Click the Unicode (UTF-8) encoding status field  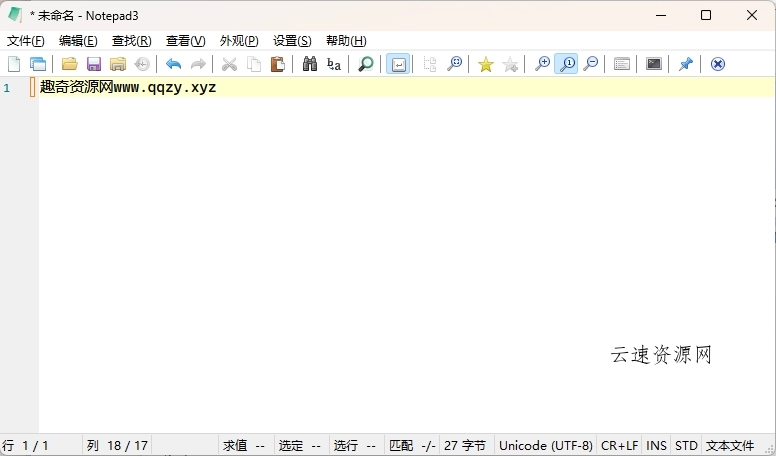(x=546, y=446)
